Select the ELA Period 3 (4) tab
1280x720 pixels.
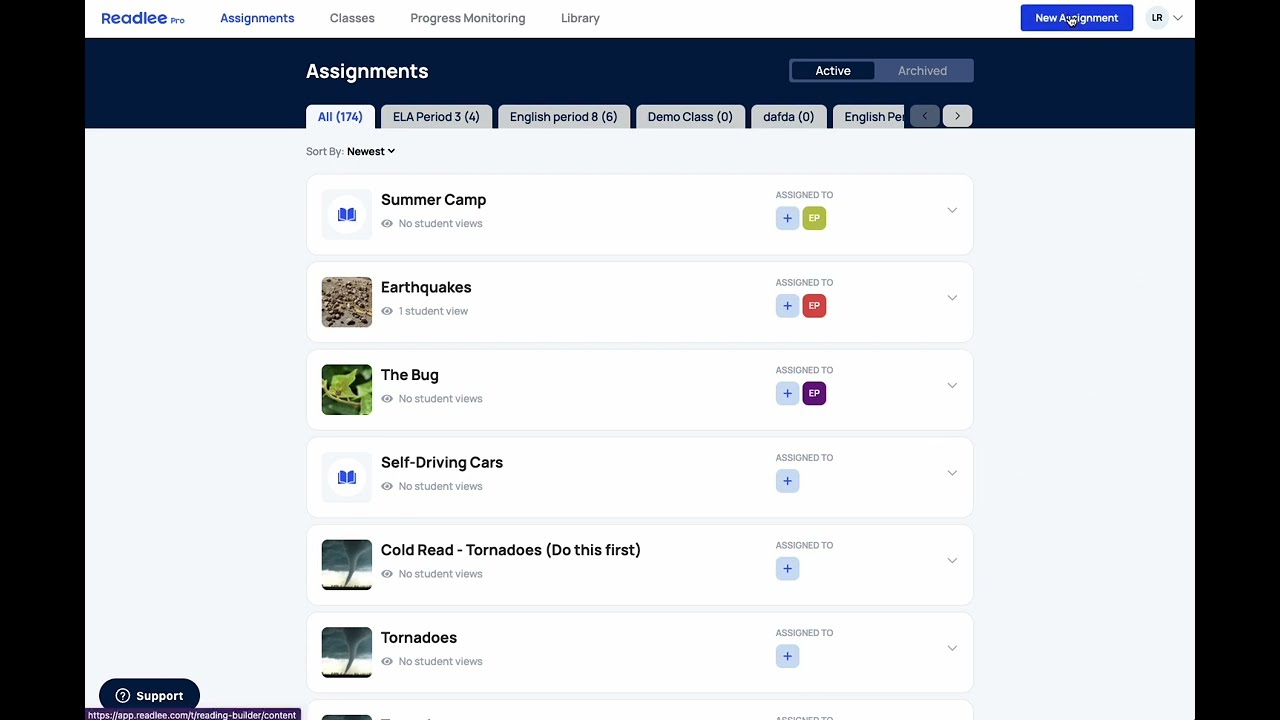pyautogui.click(x=436, y=117)
